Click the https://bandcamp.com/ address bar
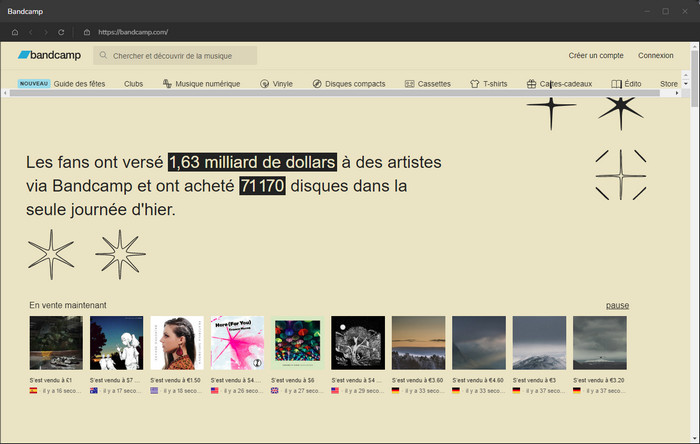Image resolution: width=700 pixels, height=444 pixels. click(133, 32)
